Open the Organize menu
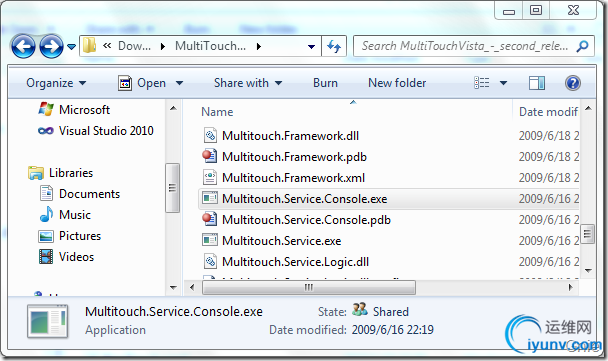This screenshot has height=361, width=608. [x=56, y=83]
